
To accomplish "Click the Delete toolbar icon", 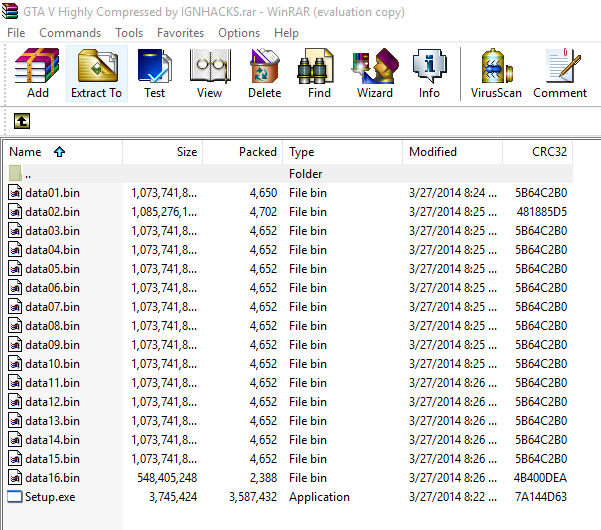I will [264, 73].
